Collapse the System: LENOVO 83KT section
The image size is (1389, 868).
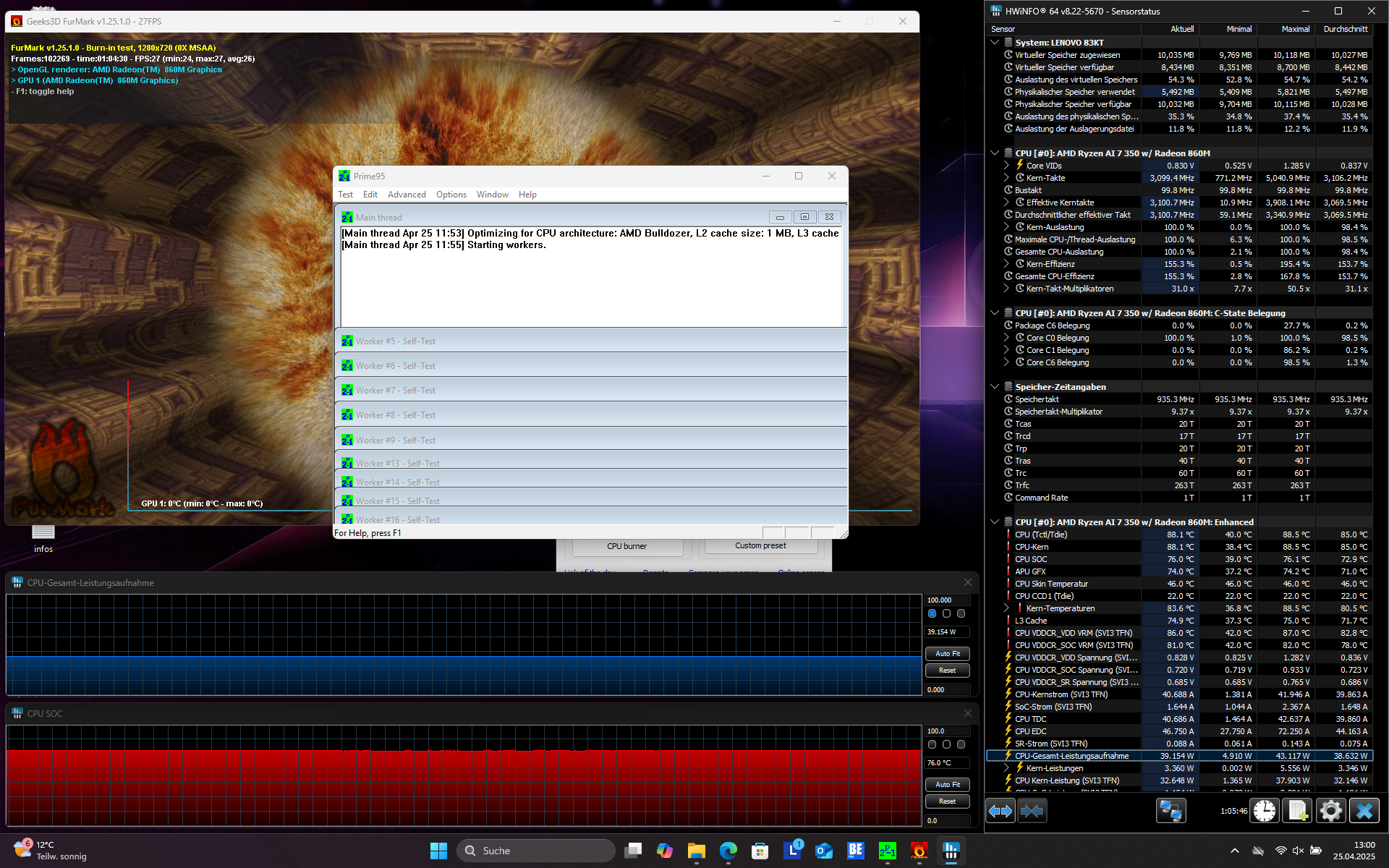pos(995,43)
